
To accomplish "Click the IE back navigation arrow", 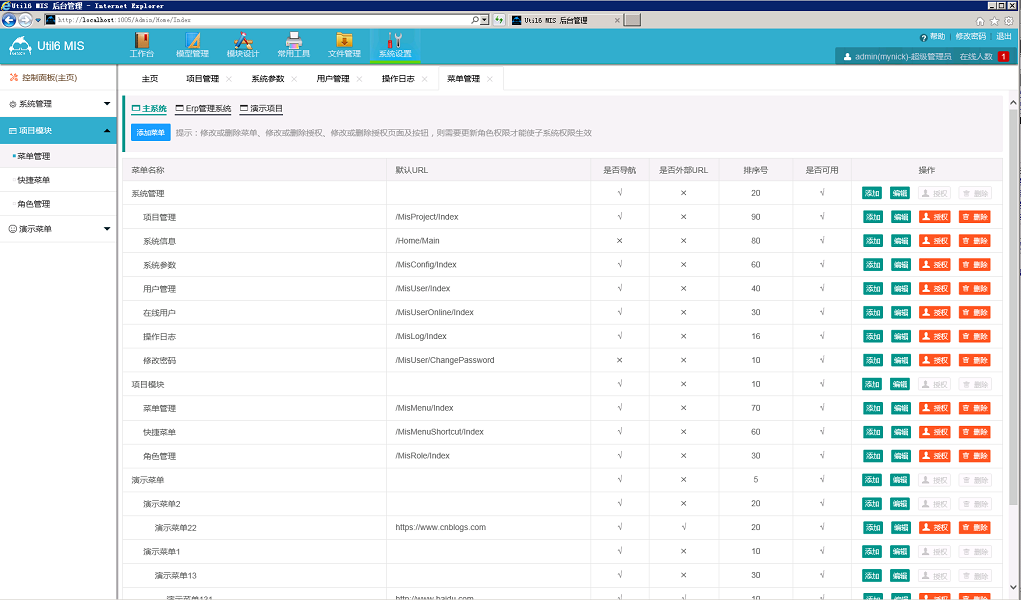I will [x=10, y=20].
